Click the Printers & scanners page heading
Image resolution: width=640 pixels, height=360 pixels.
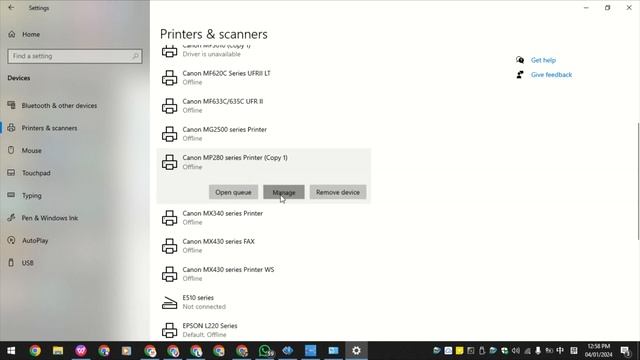pyautogui.click(x=214, y=34)
